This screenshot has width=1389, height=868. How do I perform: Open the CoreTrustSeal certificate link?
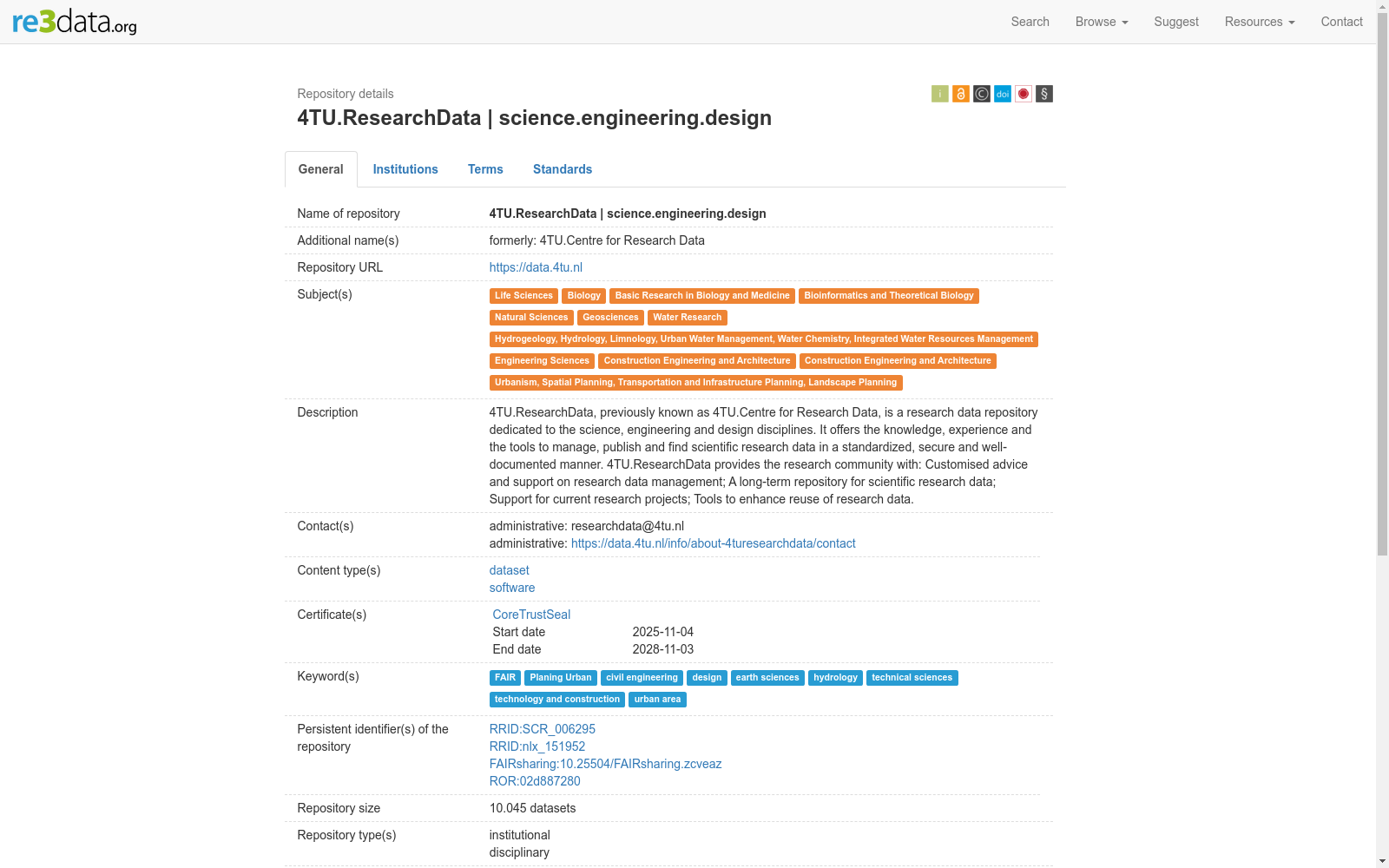click(531, 615)
